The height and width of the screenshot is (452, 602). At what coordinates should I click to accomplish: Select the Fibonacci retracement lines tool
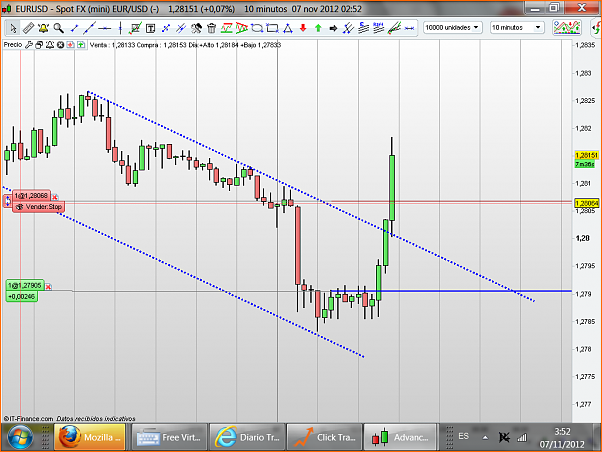click(364, 28)
